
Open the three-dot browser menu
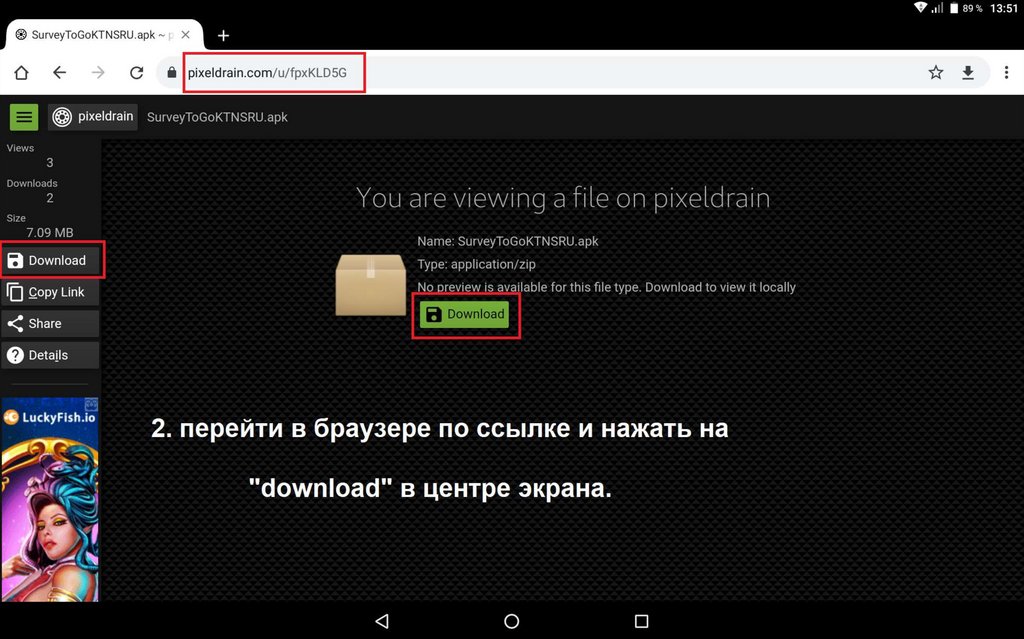click(x=1006, y=73)
